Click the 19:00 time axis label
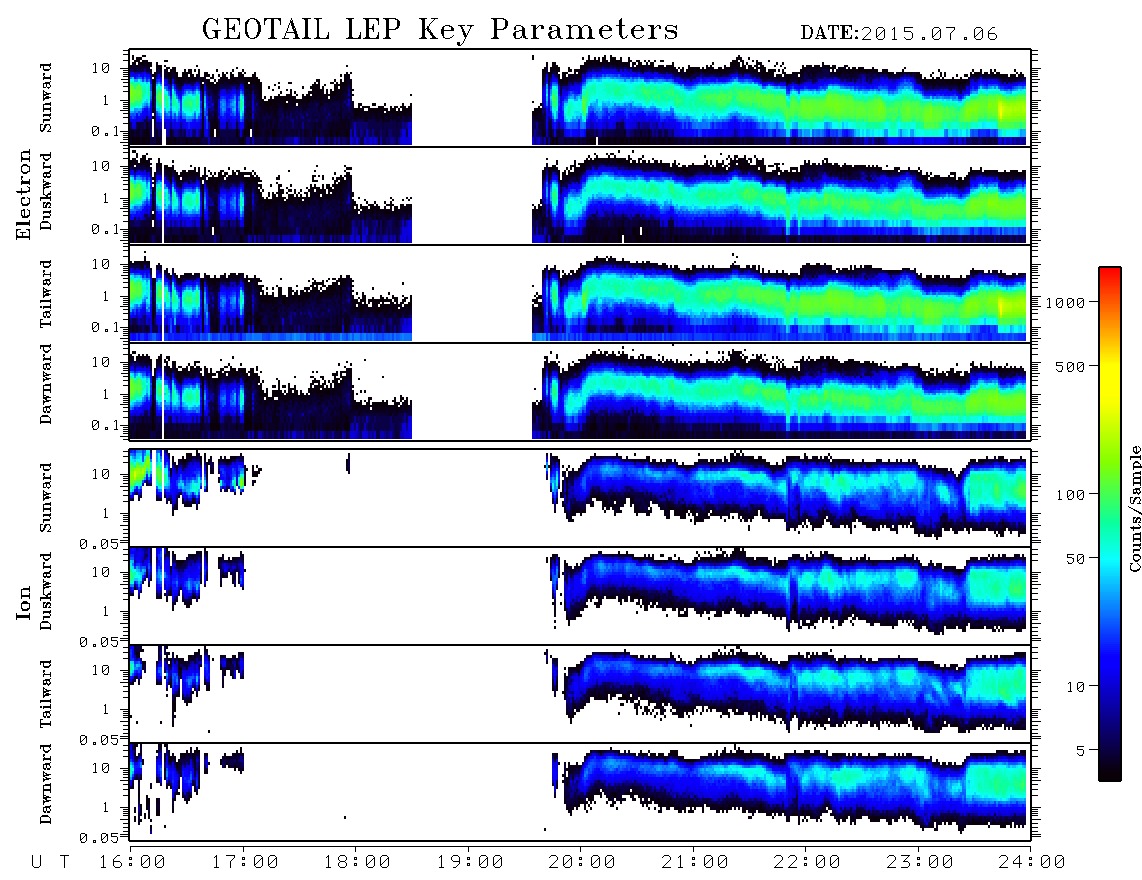This screenshot has width=1142, height=880. point(470,863)
